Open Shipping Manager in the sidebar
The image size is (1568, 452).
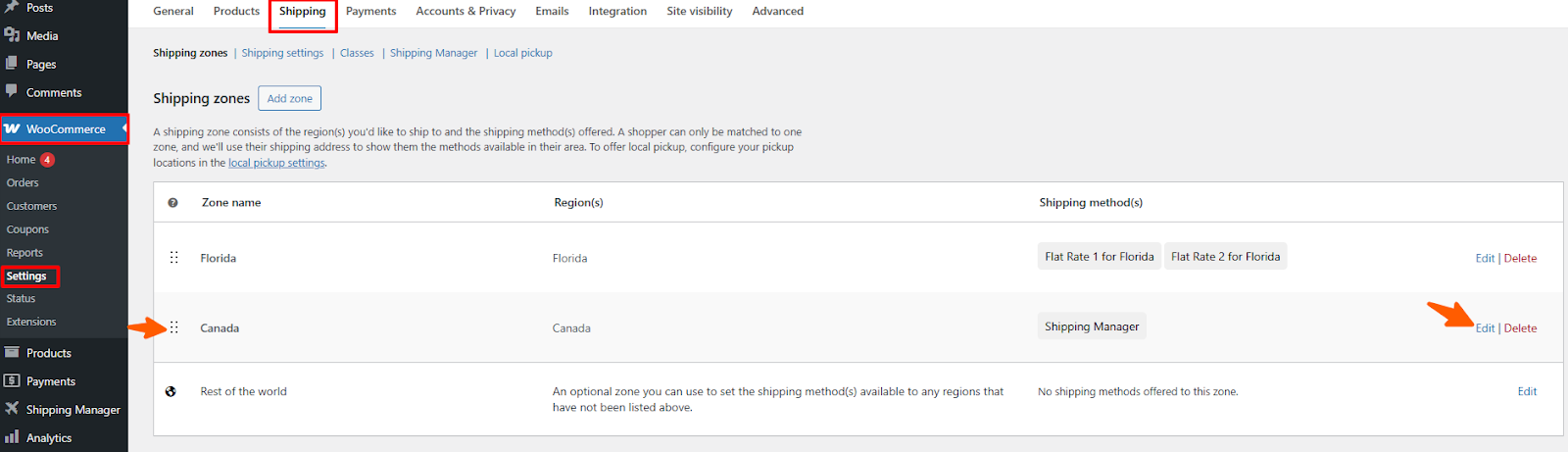click(73, 410)
